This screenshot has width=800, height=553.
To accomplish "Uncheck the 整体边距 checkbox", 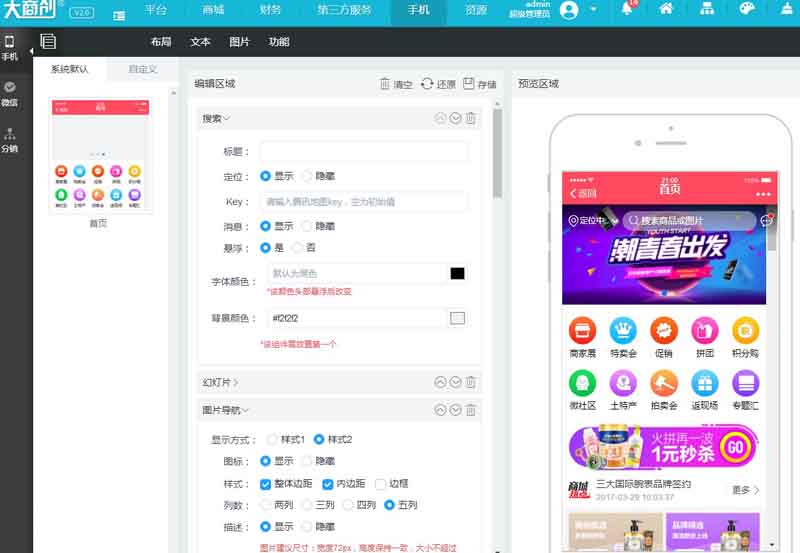I will [x=266, y=484].
